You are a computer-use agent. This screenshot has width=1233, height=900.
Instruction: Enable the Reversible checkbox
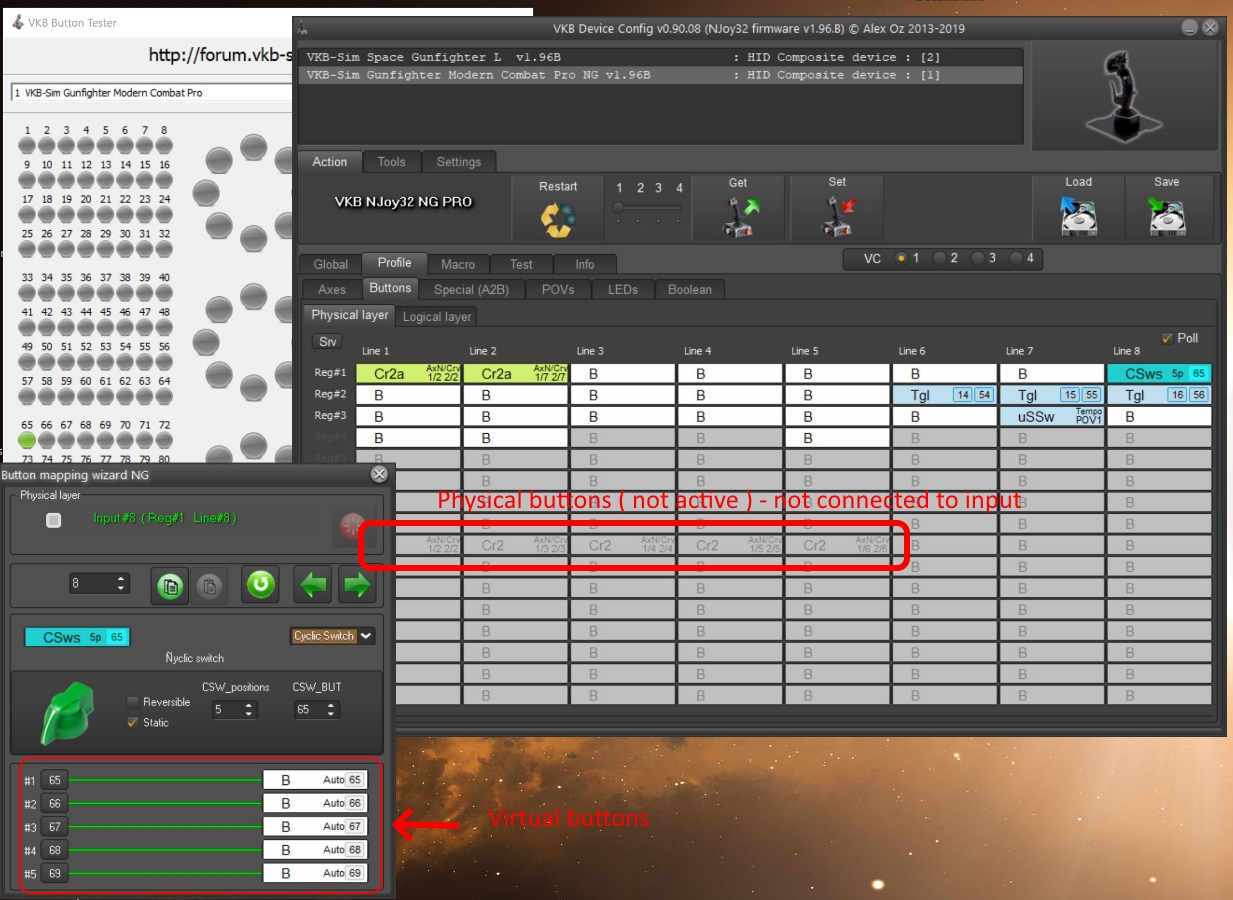133,702
